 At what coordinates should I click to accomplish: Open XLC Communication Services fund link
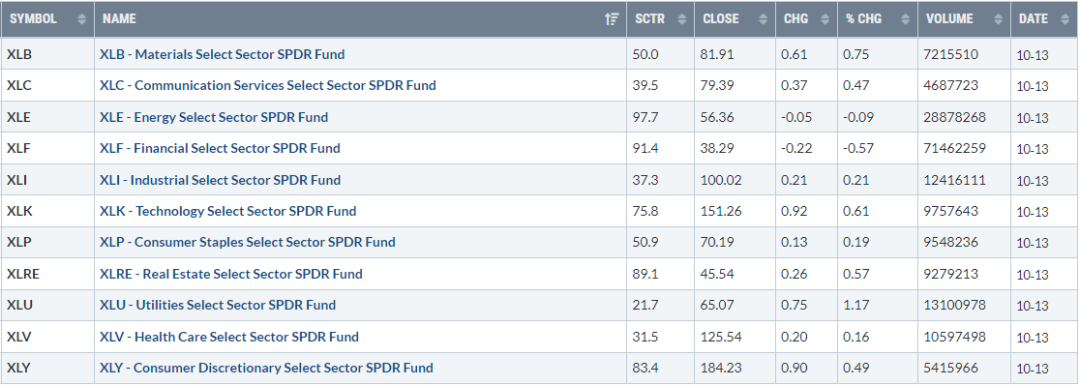(268, 85)
